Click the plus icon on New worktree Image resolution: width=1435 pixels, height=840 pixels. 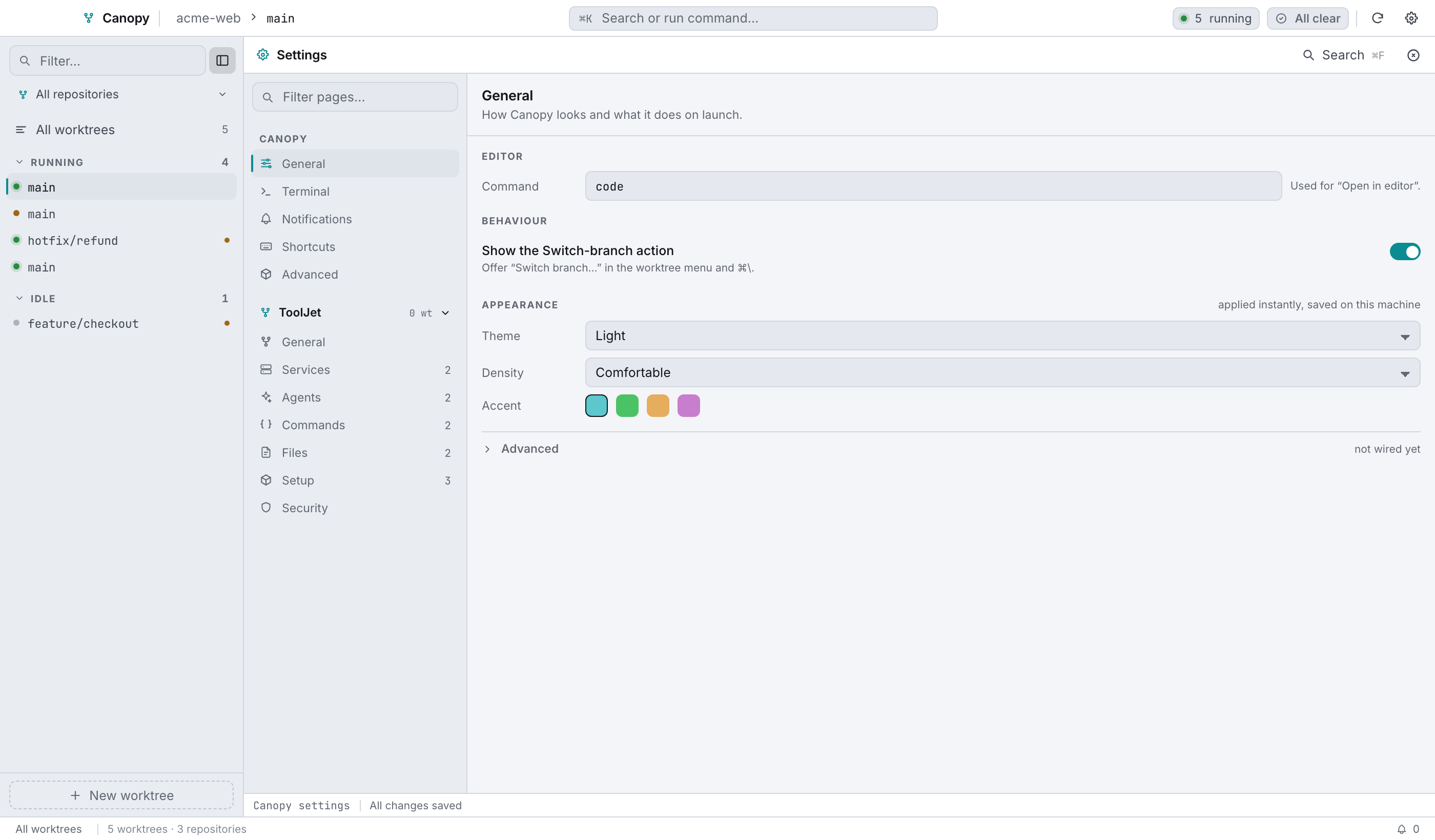tap(75, 795)
